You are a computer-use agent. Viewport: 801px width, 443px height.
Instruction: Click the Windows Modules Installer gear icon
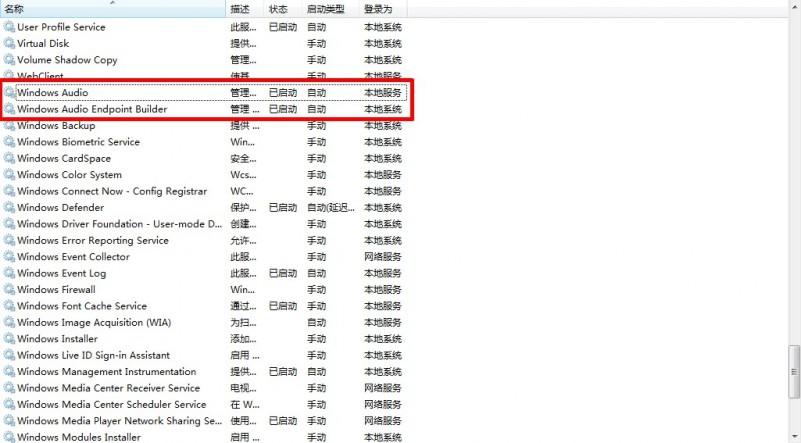coord(9,437)
